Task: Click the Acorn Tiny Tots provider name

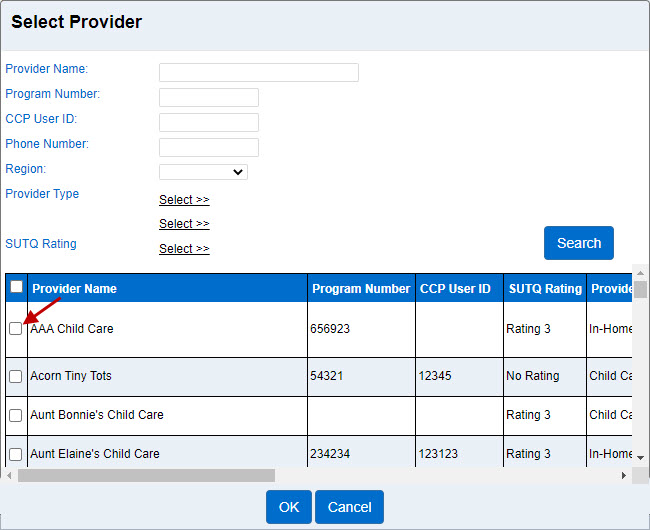Action: pos(71,376)
